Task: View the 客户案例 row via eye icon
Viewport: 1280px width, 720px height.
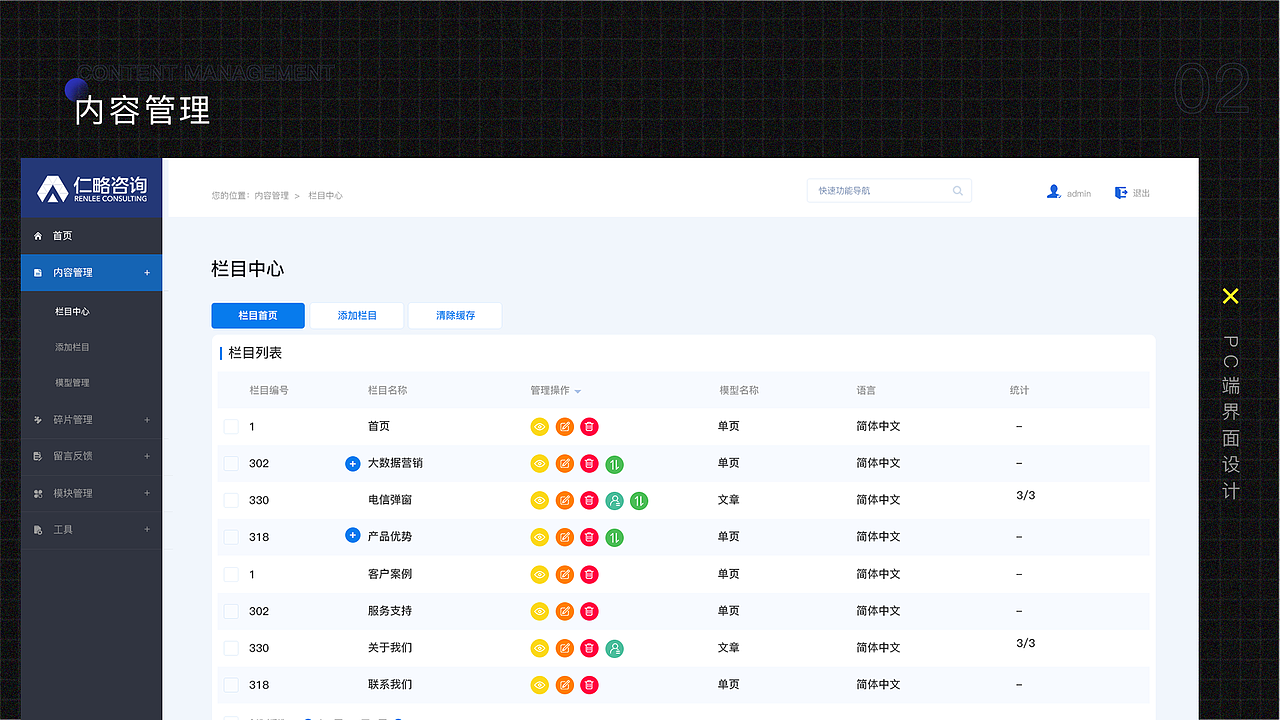Action: pyautogui.click(x=540, y=575)
